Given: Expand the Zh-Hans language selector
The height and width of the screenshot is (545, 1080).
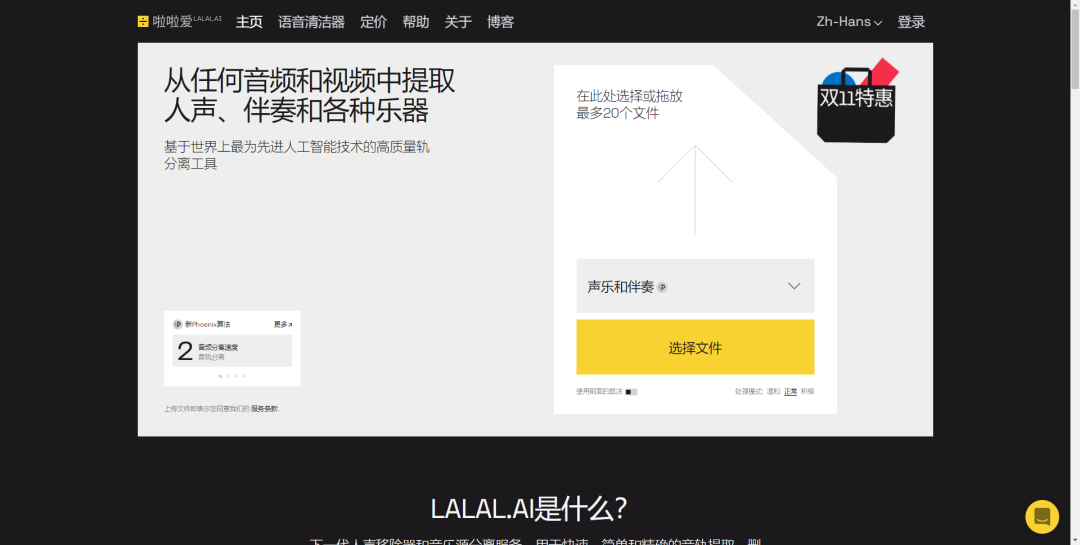Looking at the screenshot, I should tap(849, 22).
